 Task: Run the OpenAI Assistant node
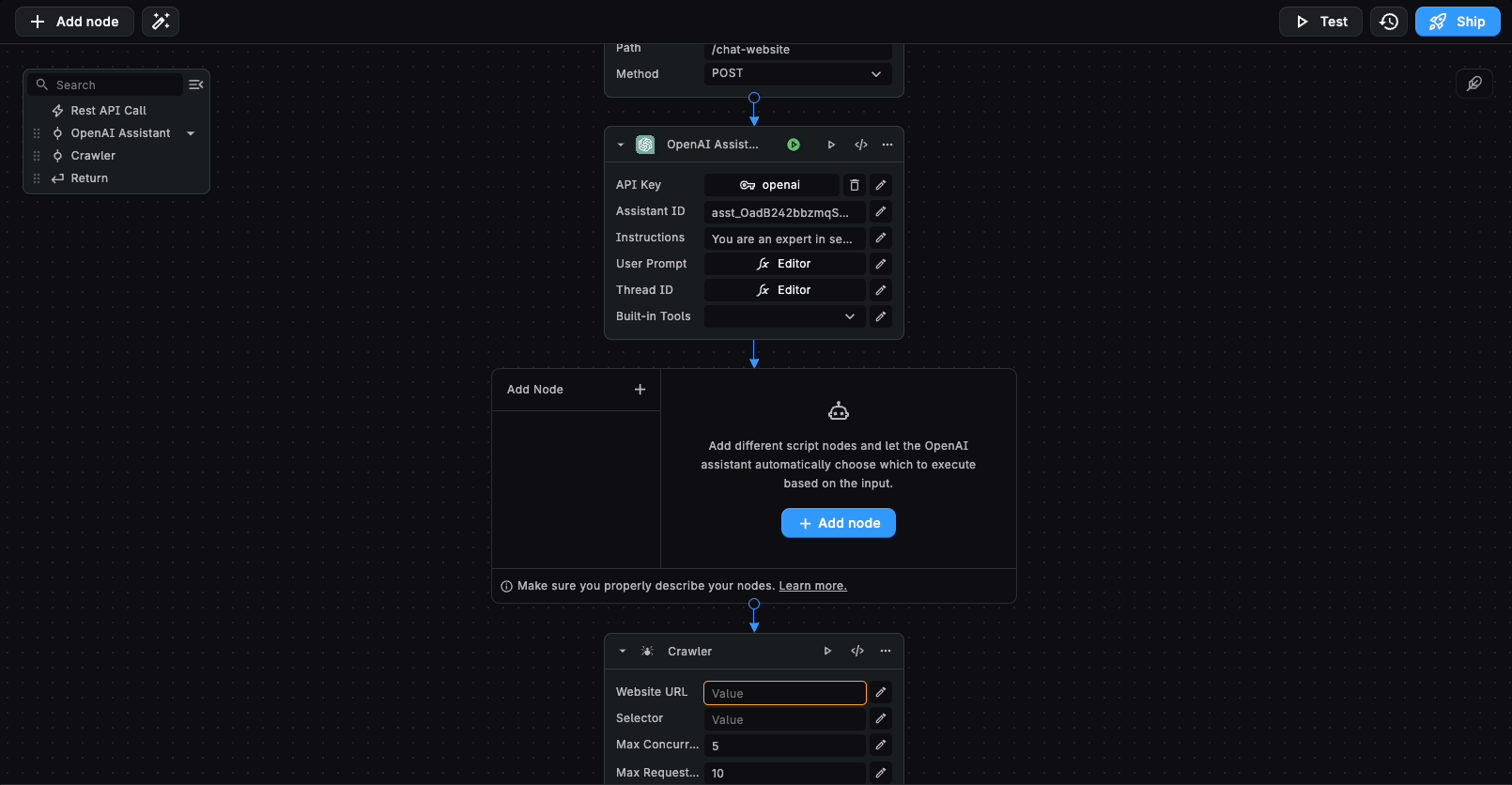830,145
